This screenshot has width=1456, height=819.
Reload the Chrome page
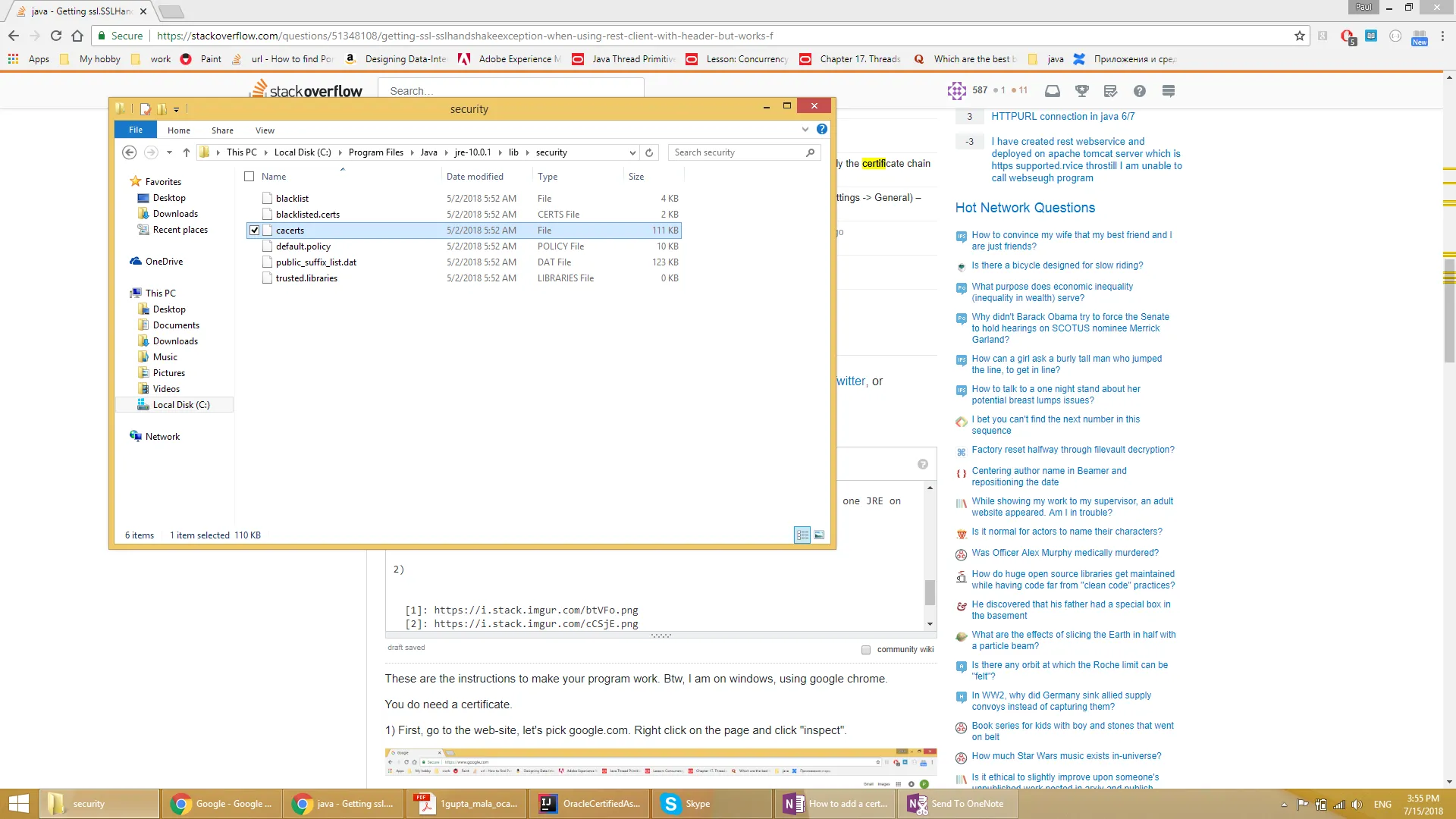56,36
